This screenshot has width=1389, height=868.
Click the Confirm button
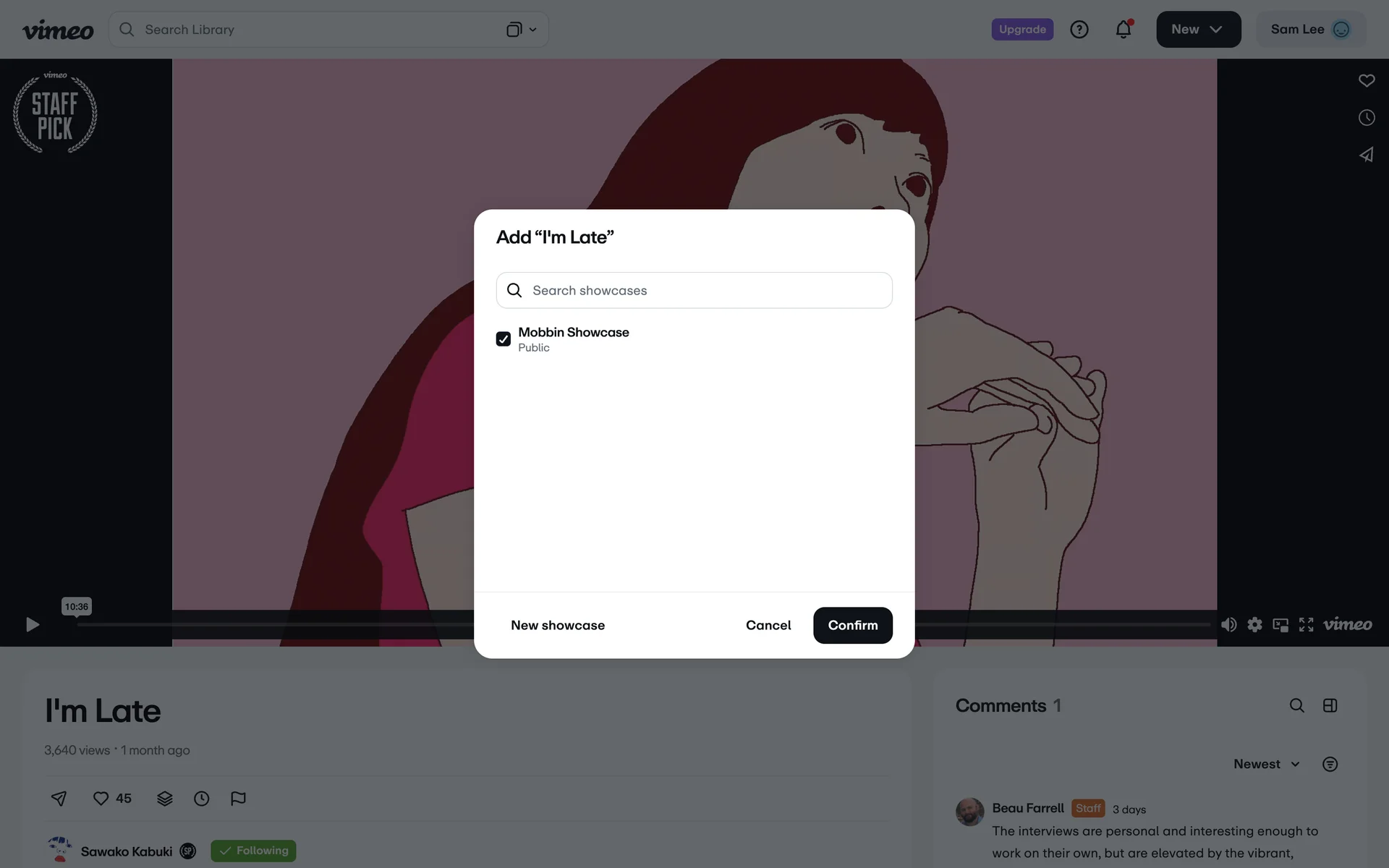[x=852, y=626]
